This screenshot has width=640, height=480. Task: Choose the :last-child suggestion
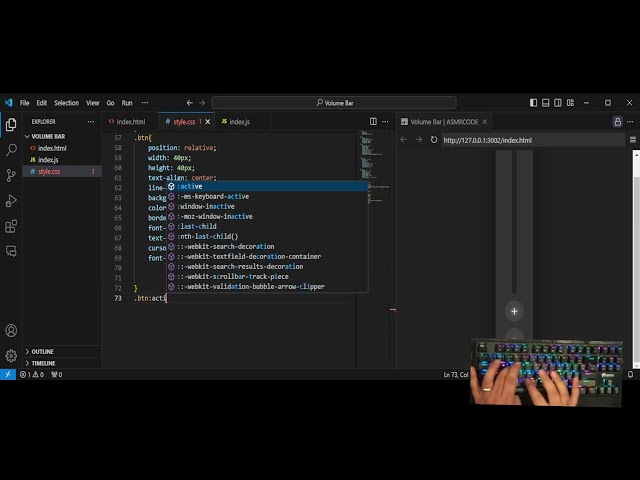[267, 227]
